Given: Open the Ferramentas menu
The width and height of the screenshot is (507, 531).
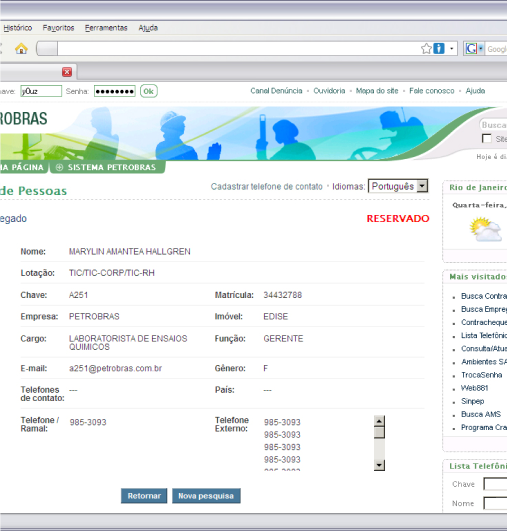Looking at the screenshot, I should point(106,28).
